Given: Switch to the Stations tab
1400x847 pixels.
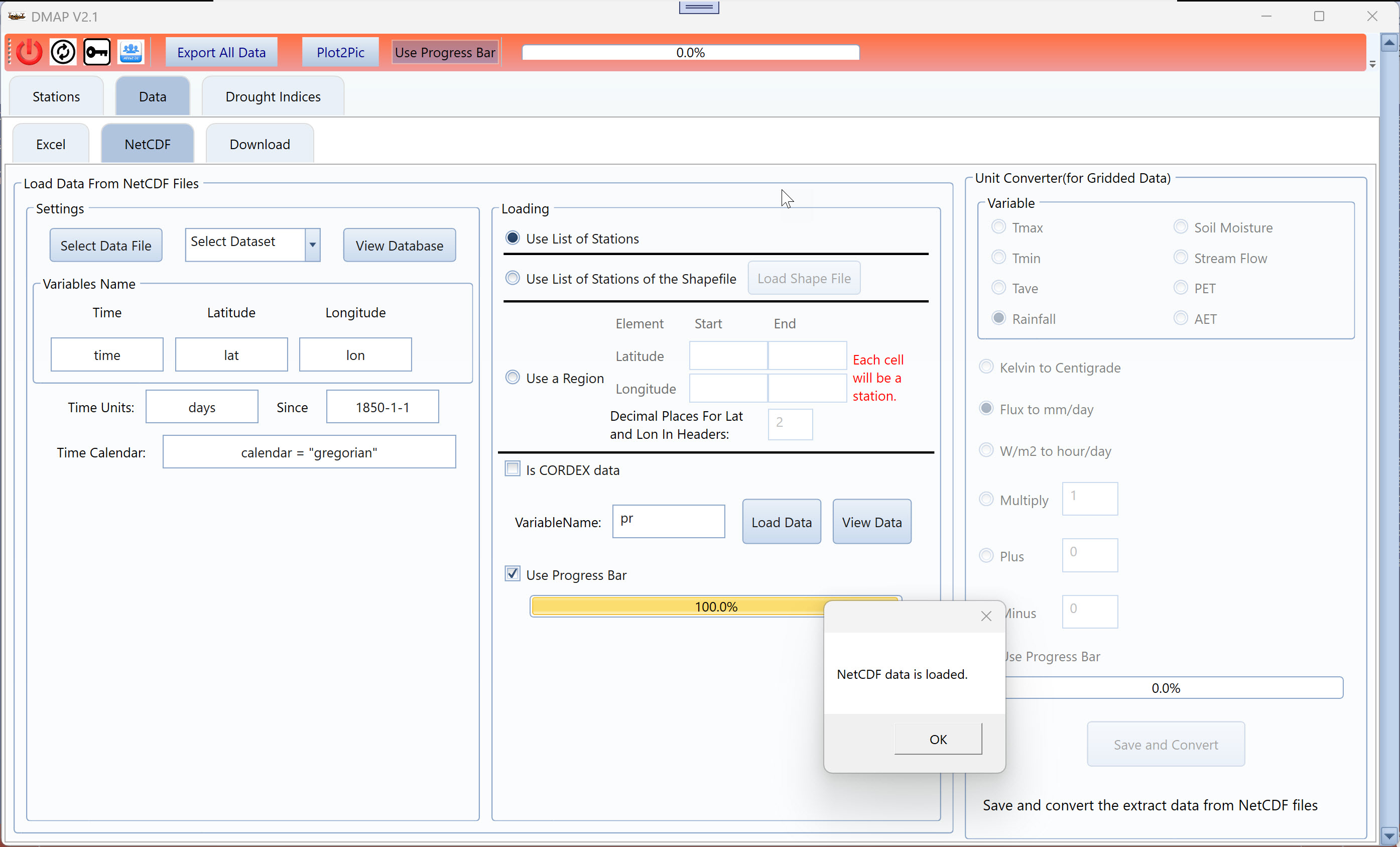Looking at the screenshot, I should point(56,96).
